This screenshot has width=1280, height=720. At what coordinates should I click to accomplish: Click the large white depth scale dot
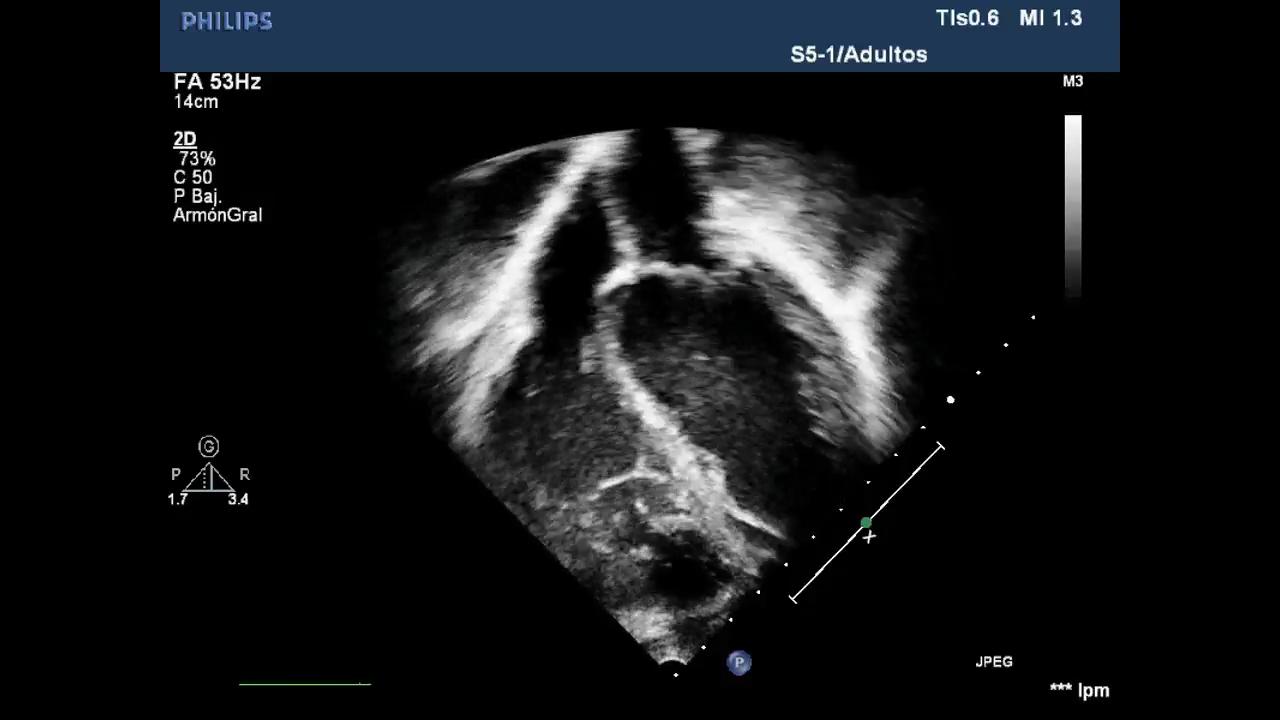pyautogui.click(x=950, y=400)
